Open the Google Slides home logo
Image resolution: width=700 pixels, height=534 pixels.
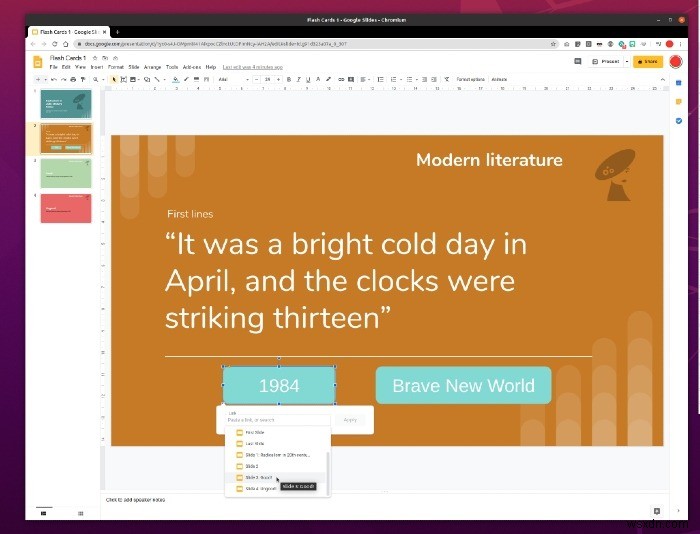(x=38, y=62)
